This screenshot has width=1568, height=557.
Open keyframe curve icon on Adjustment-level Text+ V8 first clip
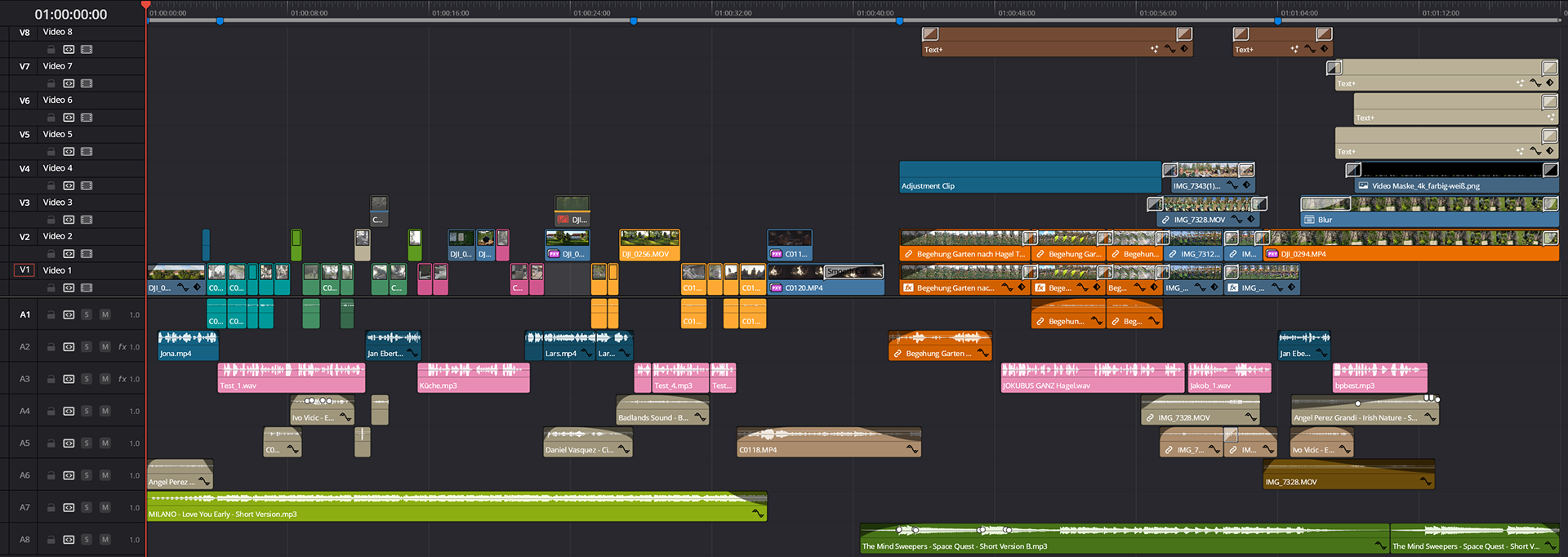point(1170,50)
